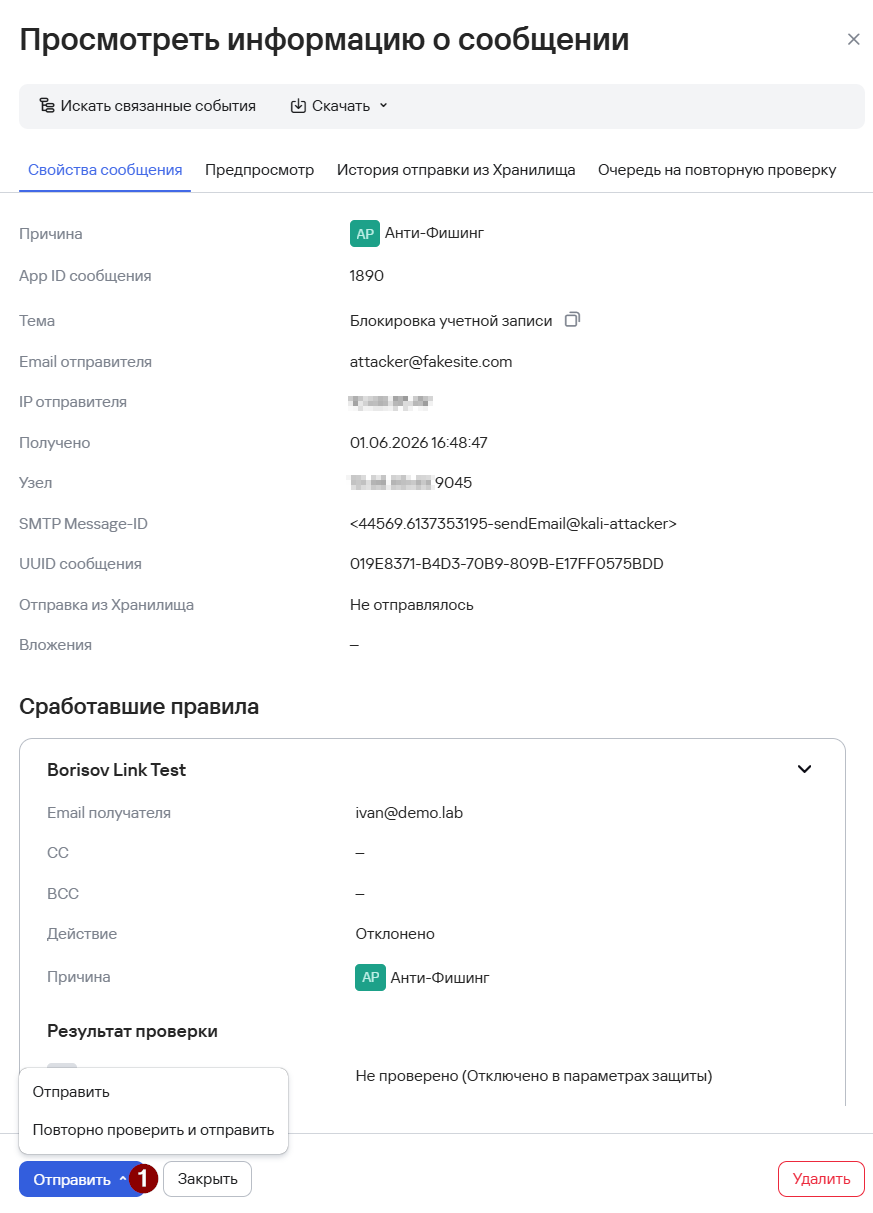Copy the message subject with copy icon
Image resolution: width=873 pixels, height=1213 pixels.
tap(572, 320)
